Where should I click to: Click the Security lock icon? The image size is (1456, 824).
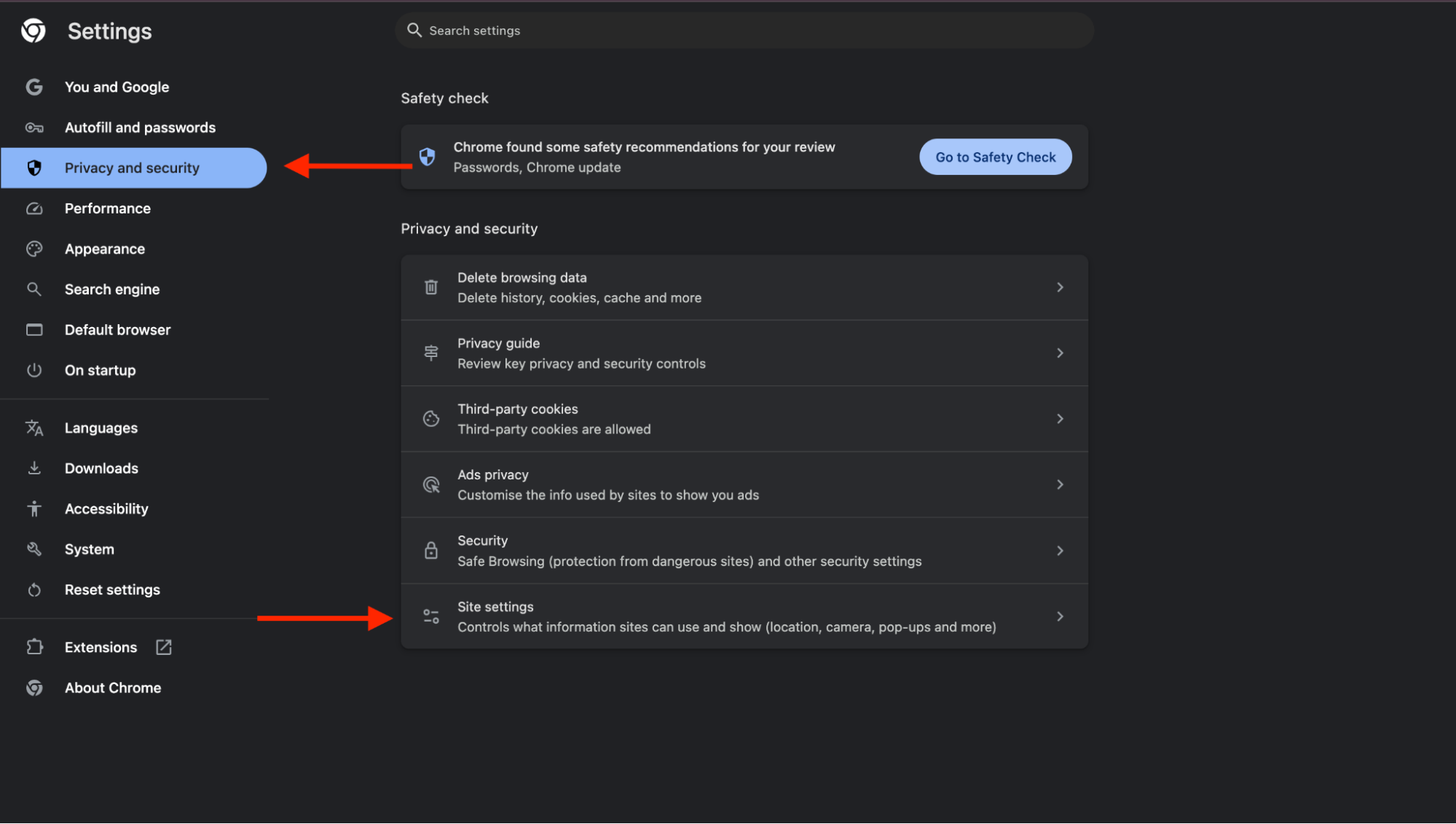pyautogui.click(x=430, y=551)
